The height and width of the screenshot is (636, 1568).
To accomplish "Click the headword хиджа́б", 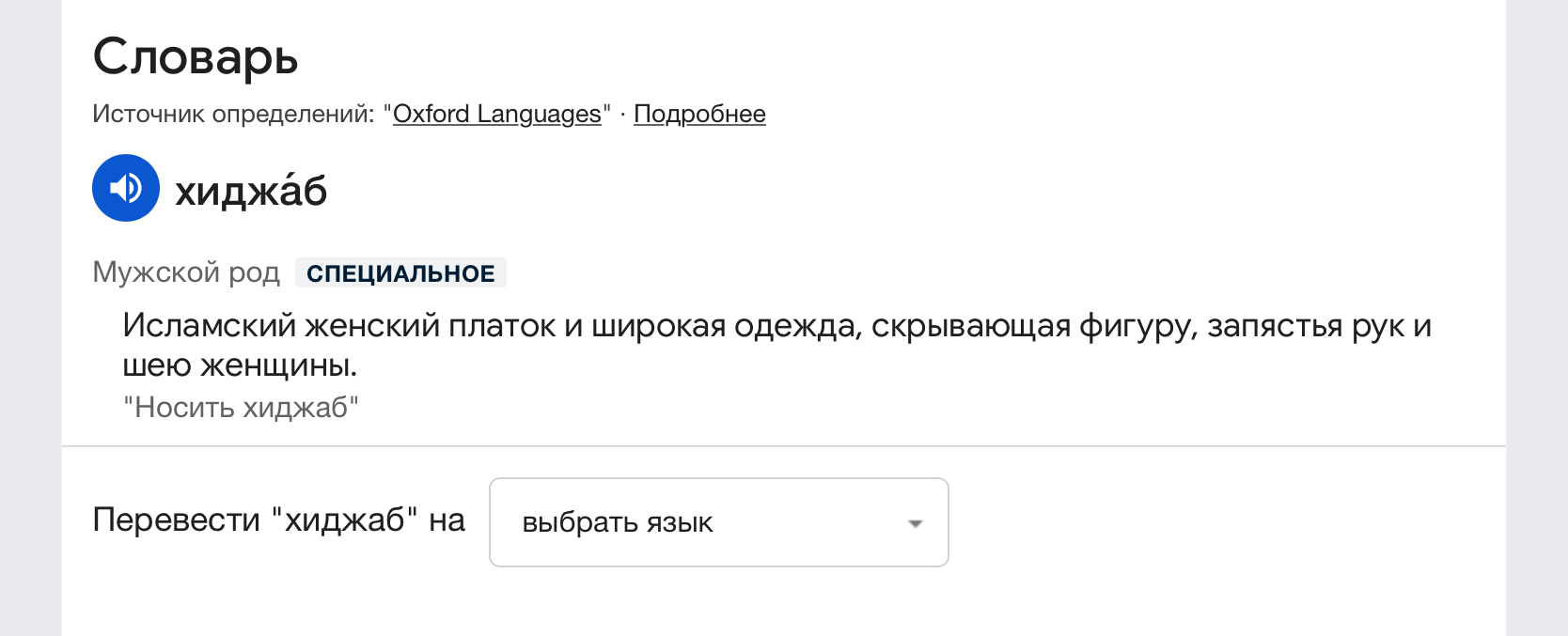I will [251, 191].
